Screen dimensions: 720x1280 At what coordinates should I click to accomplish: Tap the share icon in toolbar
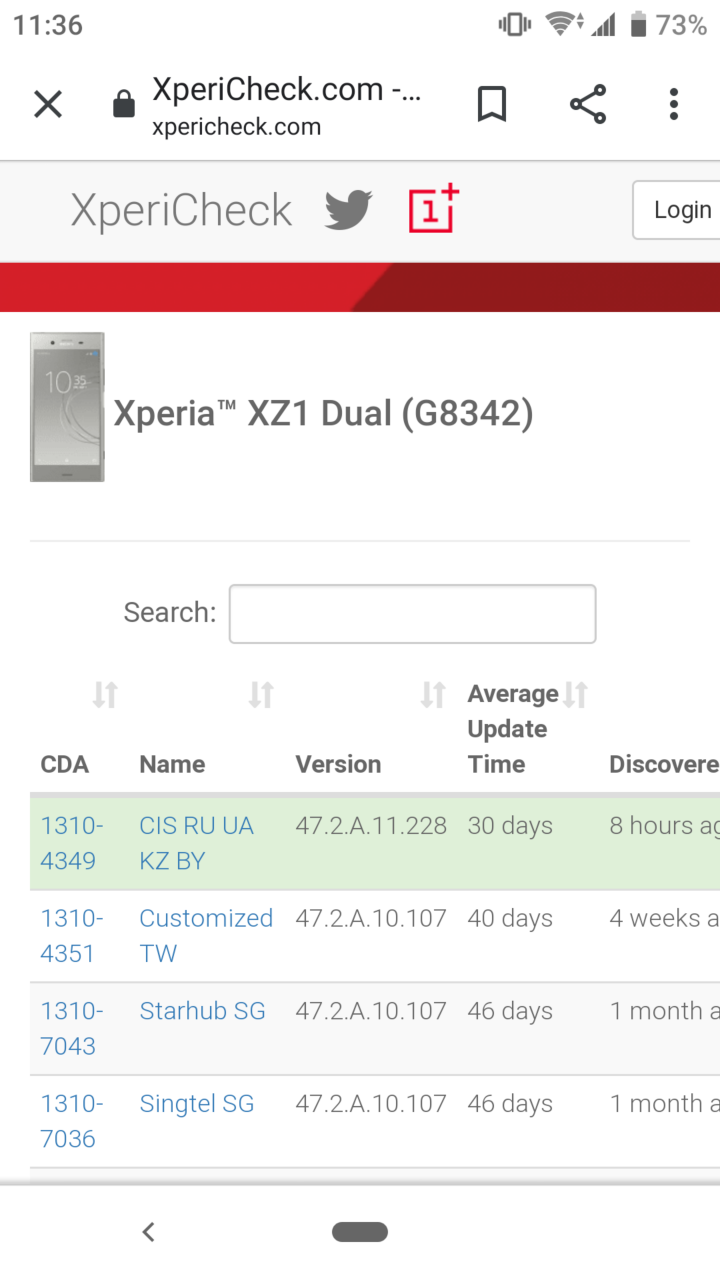click(588, 104)
